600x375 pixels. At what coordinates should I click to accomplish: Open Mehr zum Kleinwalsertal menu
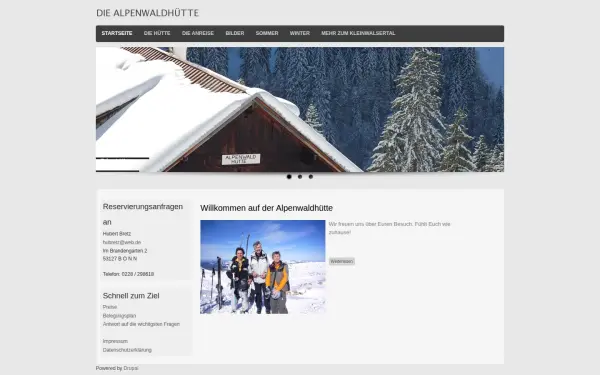[x=358, y=33]
